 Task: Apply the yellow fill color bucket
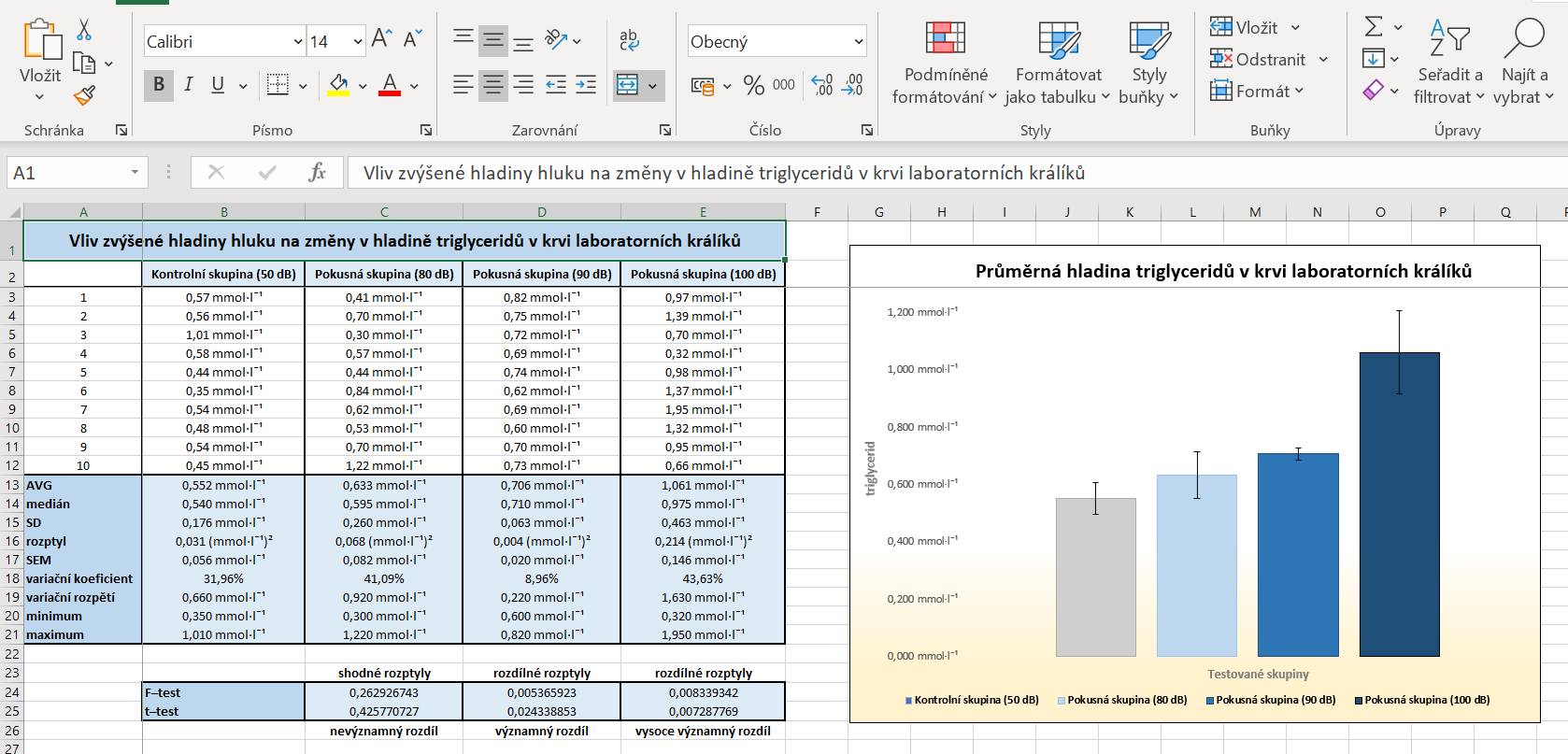[338, 85]
